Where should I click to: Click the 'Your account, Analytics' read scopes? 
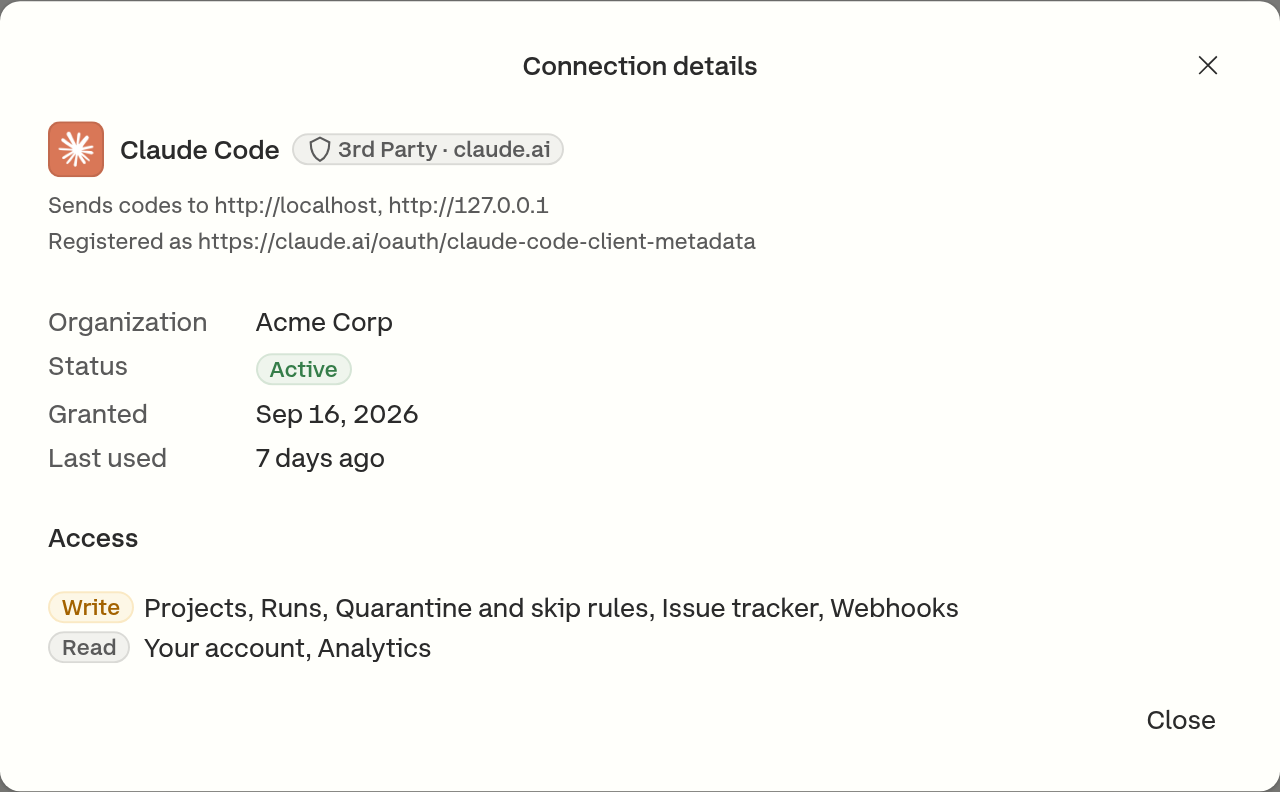coord(287,648)
